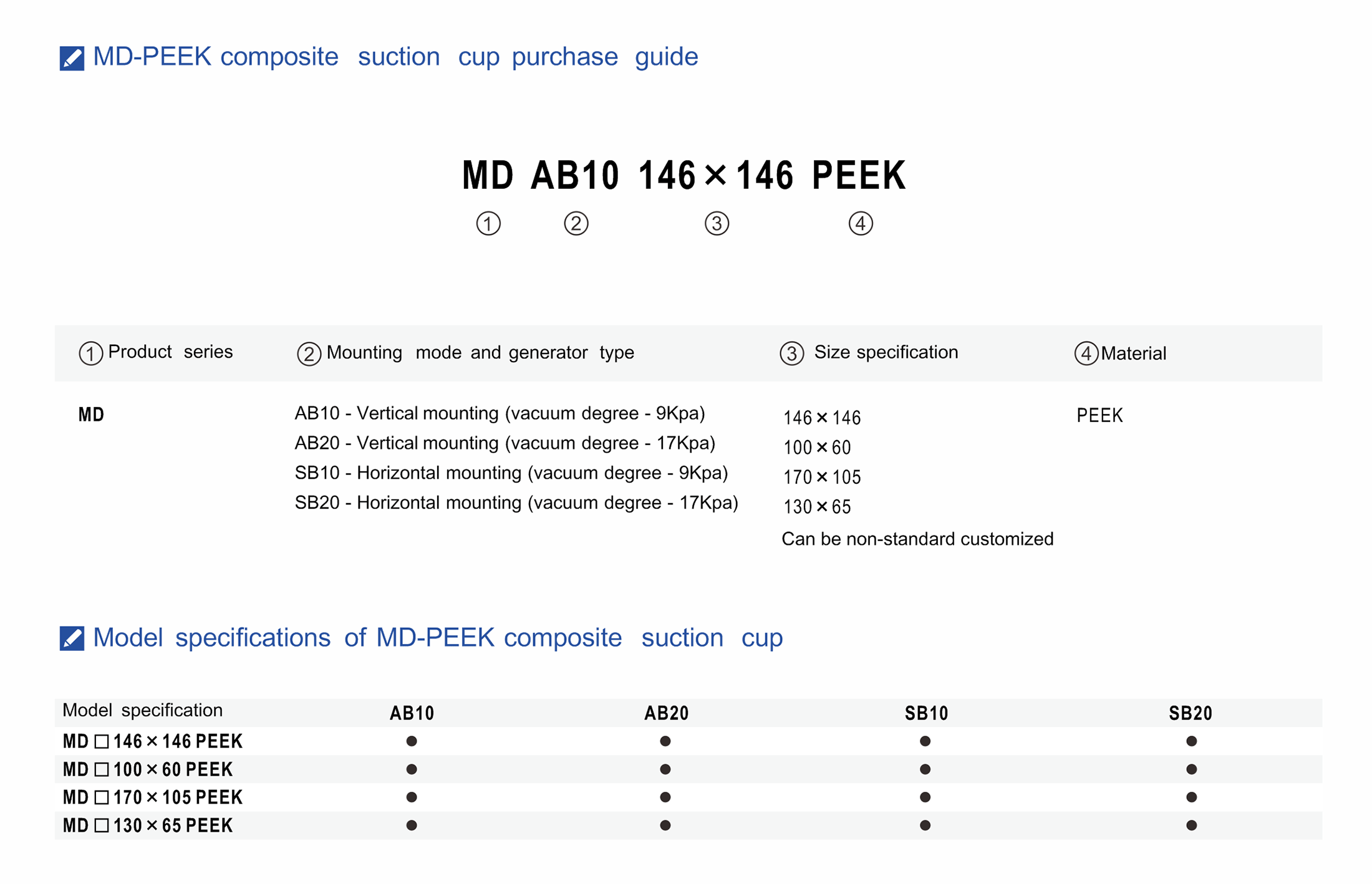Click empty box in MD 100×60 PEEK row
The image size is (1372, 884).
click(x=102, y=769)
